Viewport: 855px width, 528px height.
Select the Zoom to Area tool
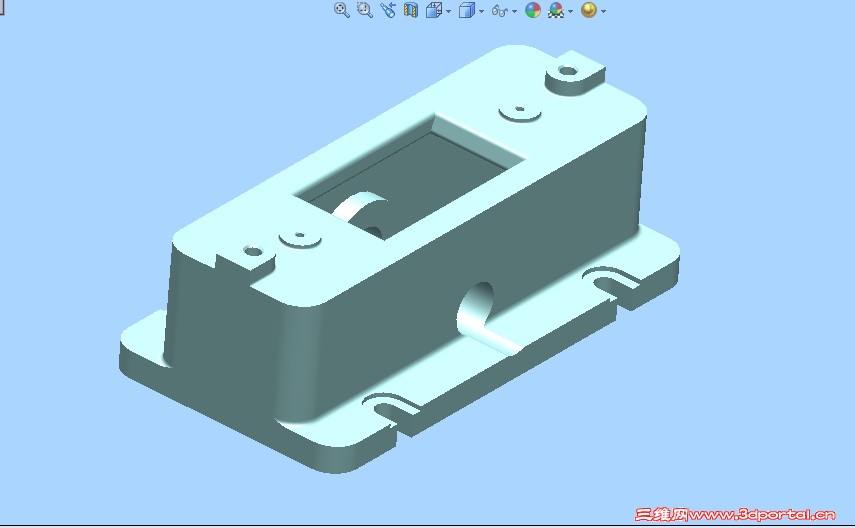click(364, 10)
